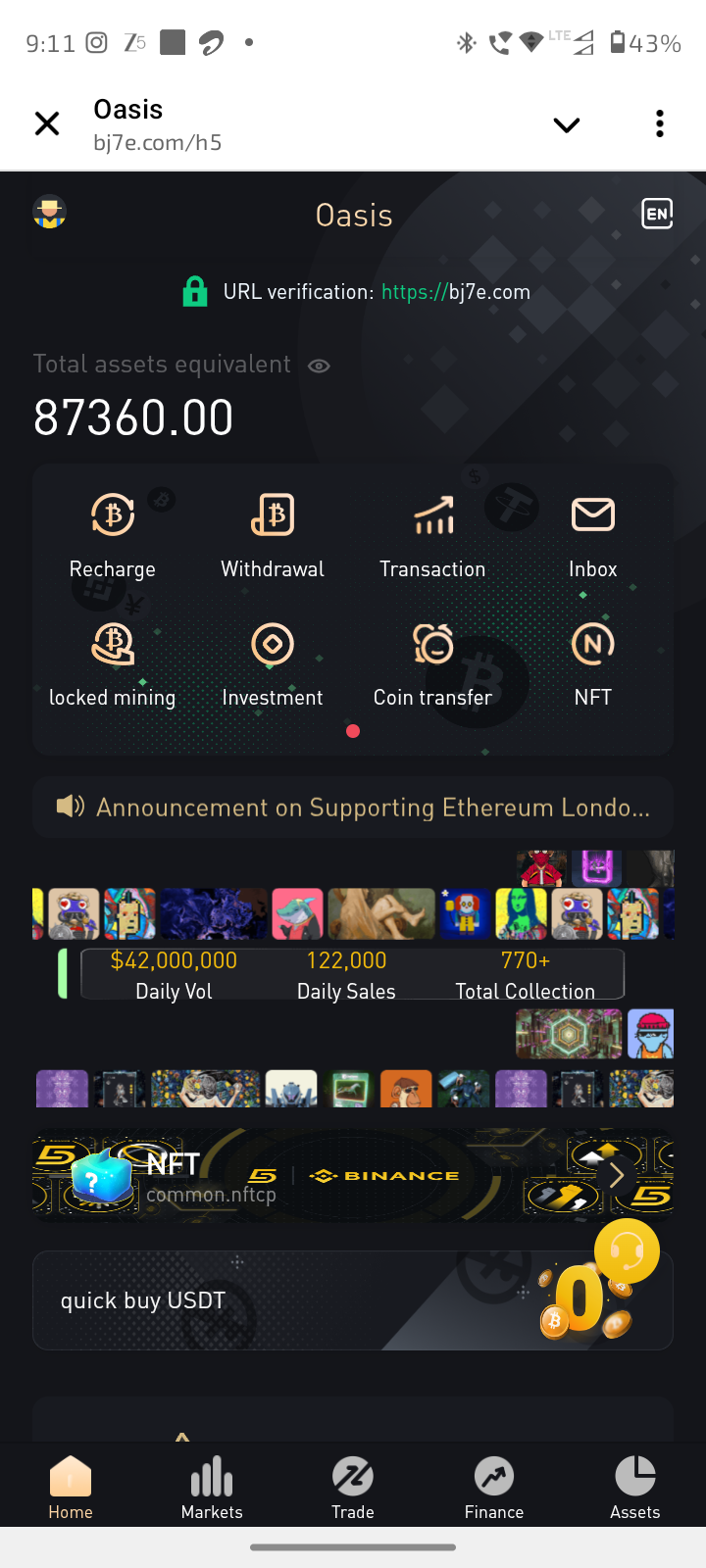This screenshot has width=706, height=1568.
Task: Toggle total assets visibility eye
Action: (319, 366)
